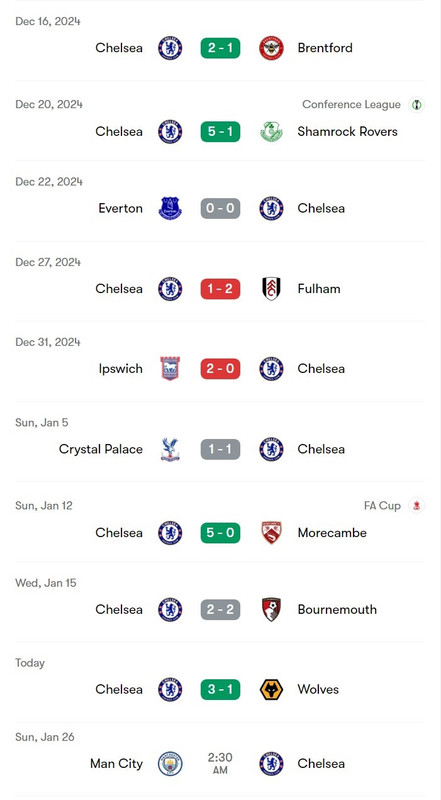Viewport: 441px width, 800px height.
Task: Click the Crystal Palace eagle crest
Action: point(170,449)
